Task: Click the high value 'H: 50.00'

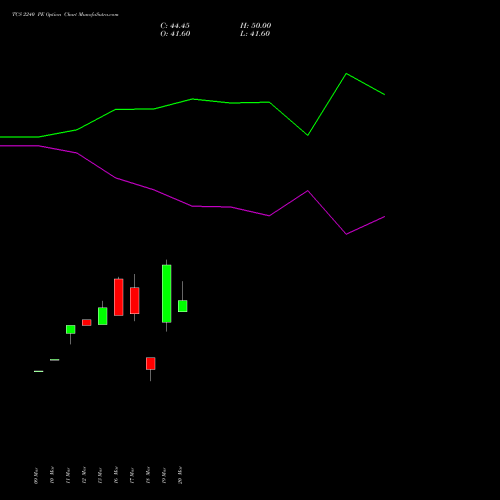Action: [255, 26]
